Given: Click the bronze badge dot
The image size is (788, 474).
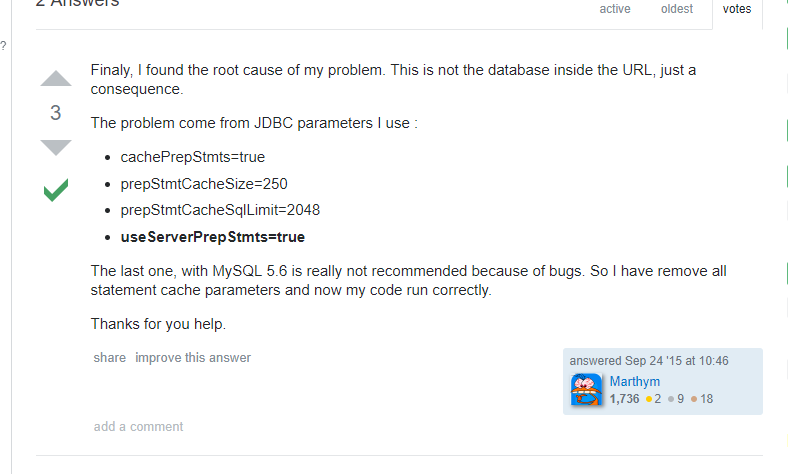Looking at the screenshot, I should pos(693,399).
